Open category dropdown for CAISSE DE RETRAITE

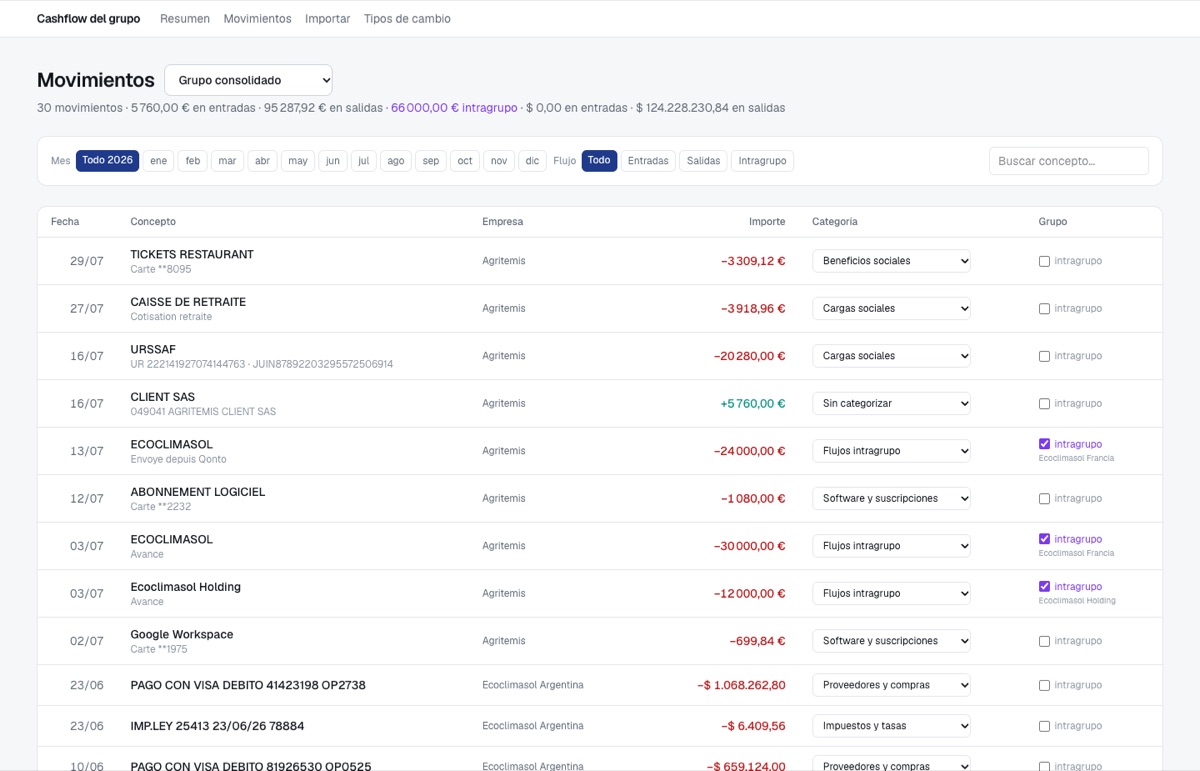click(891, 308)
